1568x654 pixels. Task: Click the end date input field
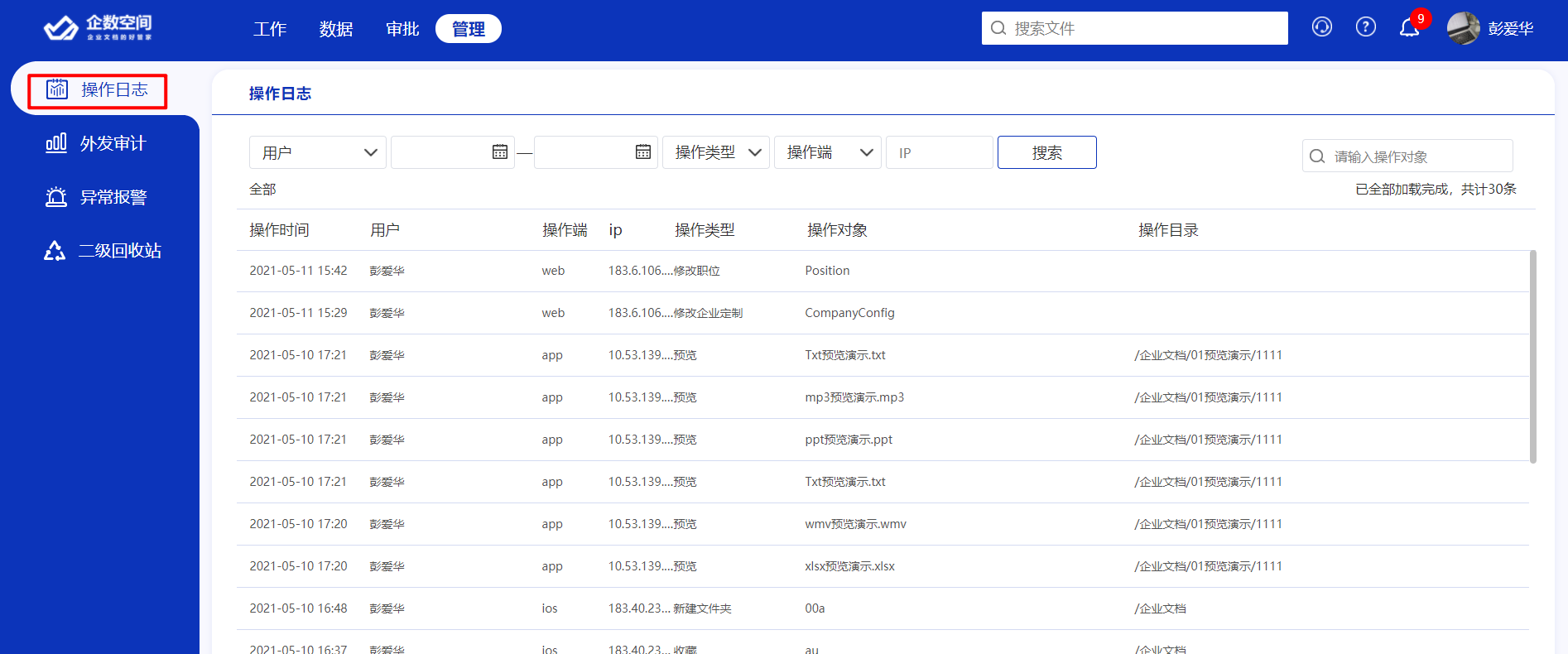(596, 152)
